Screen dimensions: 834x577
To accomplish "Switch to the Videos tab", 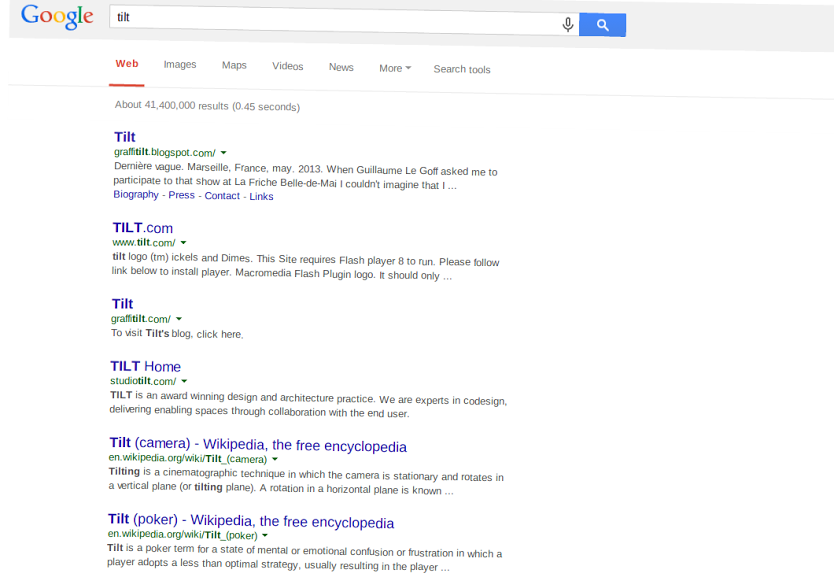I will tap(288, 66).
